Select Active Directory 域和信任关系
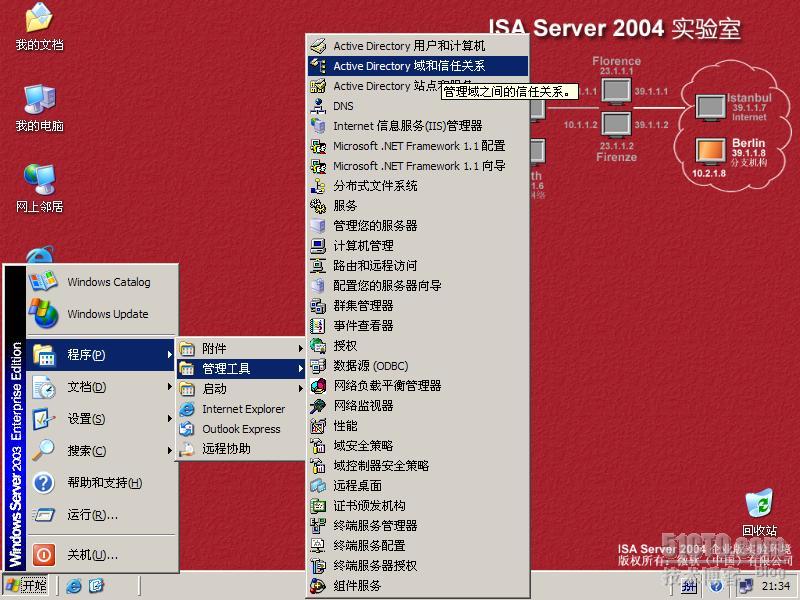This screenshot has width=800, height=600. pyautogui.click(x=418, y=66)
